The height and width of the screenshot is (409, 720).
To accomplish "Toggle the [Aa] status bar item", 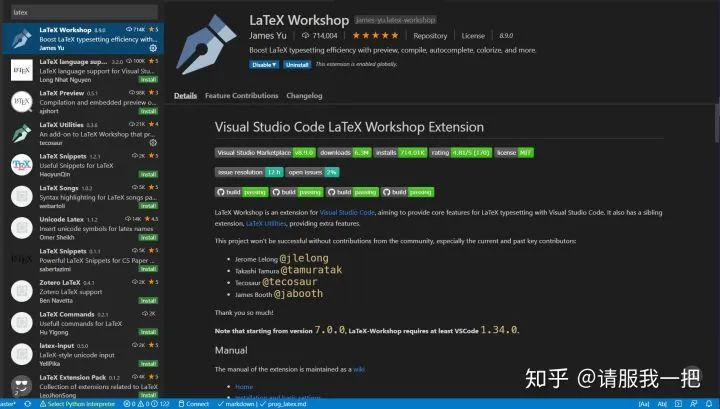I will tap(644, 404).
